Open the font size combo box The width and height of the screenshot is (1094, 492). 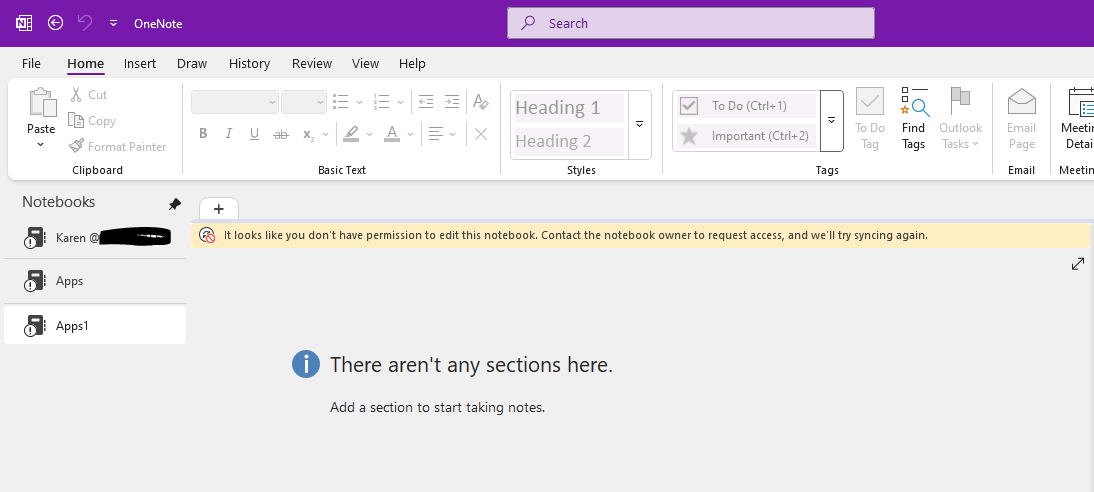[x=304, y=102]
